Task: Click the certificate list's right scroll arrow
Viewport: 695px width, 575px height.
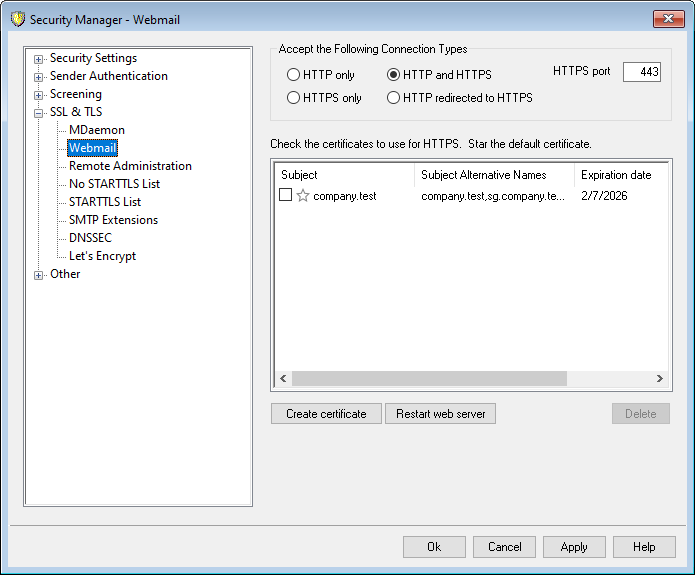Action: point(659,379)
